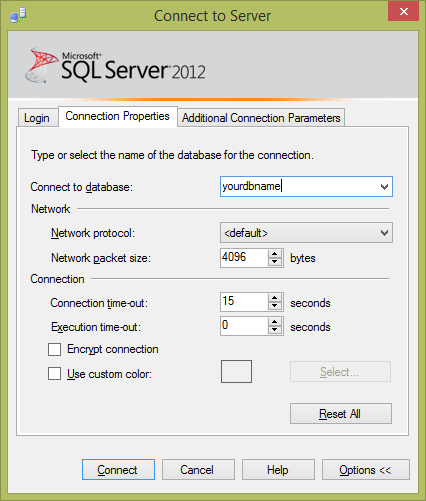
Task: Click the 'bytes' unit text
Action: tap(303, 258)
